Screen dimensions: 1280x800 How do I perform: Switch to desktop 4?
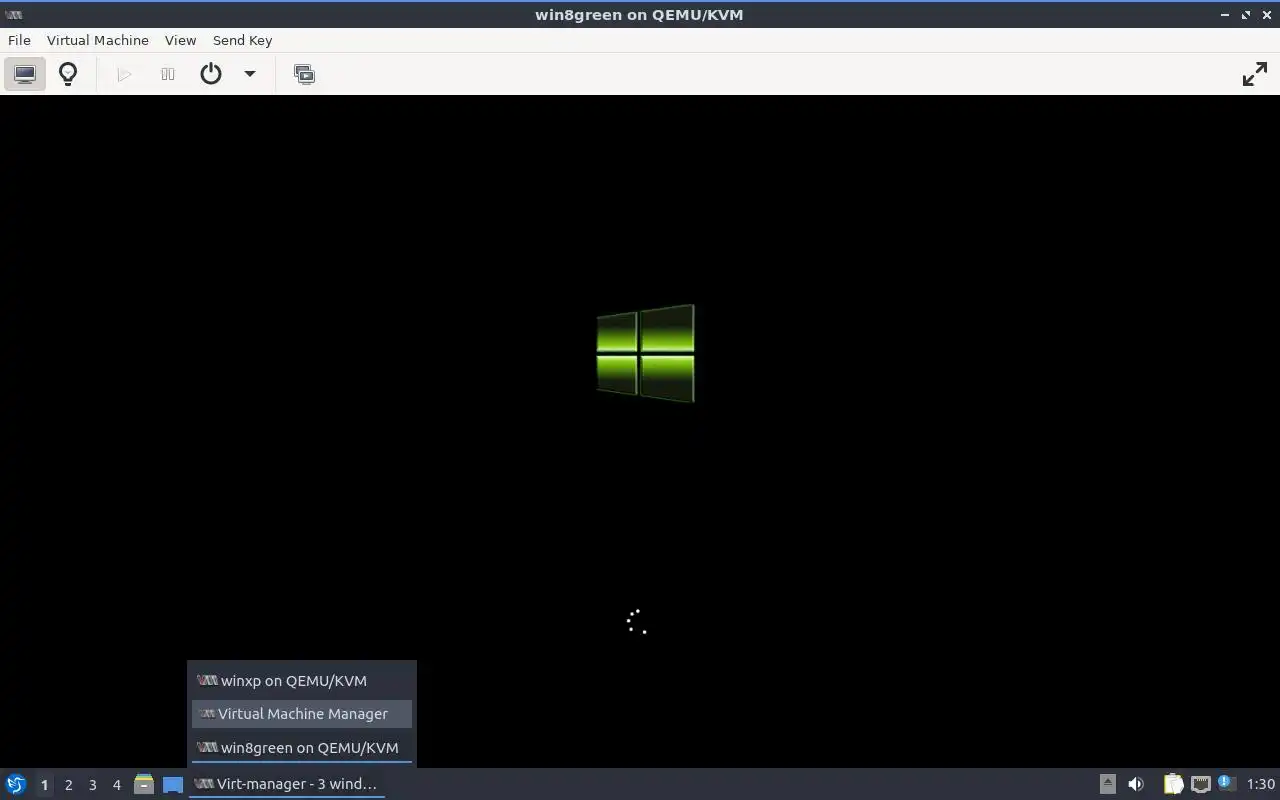point(116,785)
